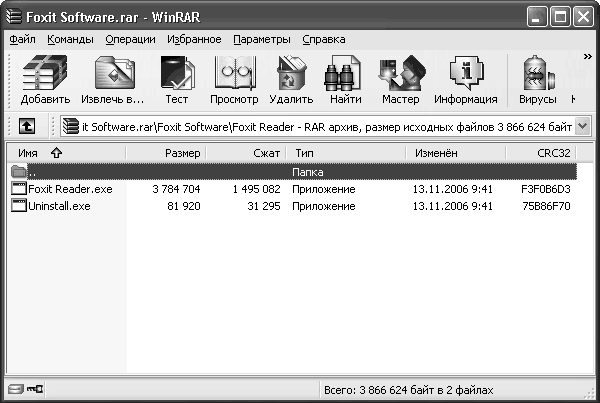The width and height of the screenshot is (600, 403).
Task: Sort by the Изменён column header
Action: pos(456,153)
